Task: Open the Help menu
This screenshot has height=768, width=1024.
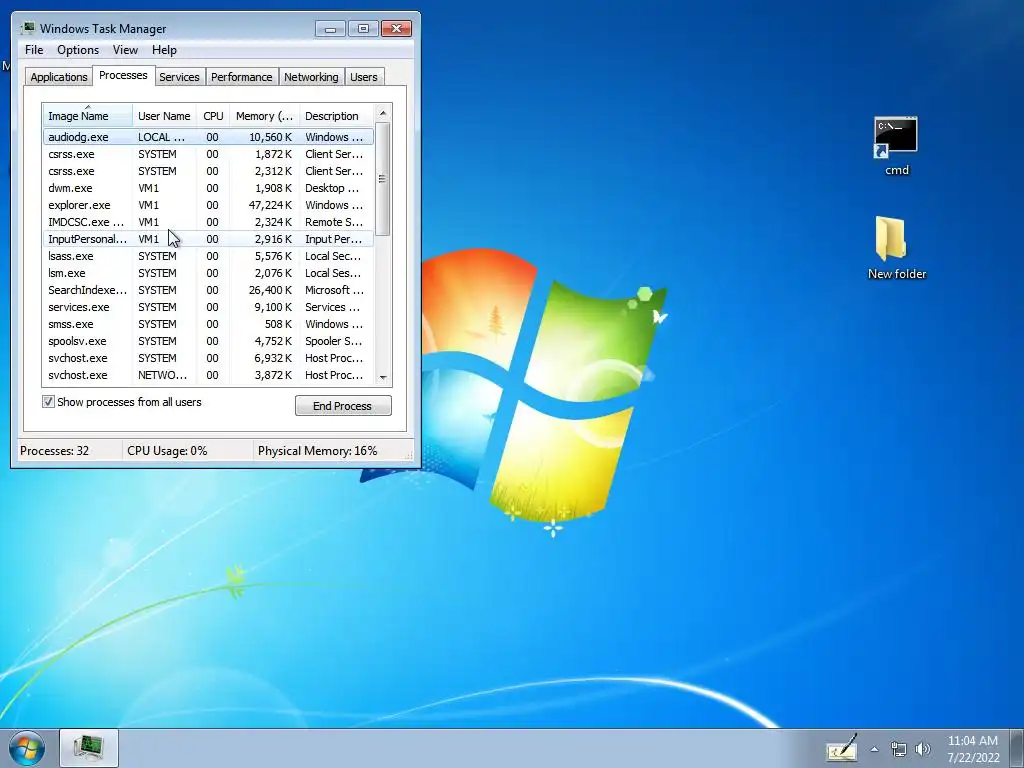Action: (164, 50)
